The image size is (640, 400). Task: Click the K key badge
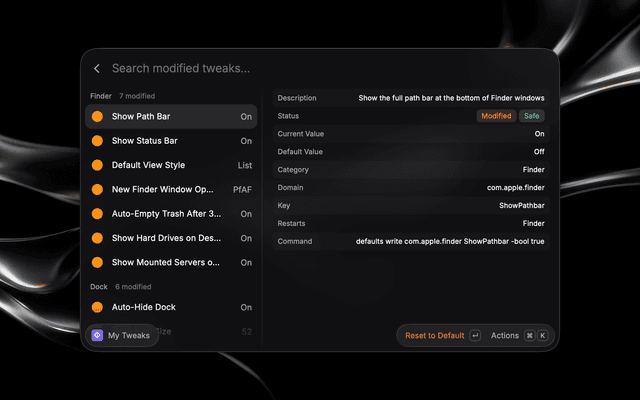(x=542, y=336)
